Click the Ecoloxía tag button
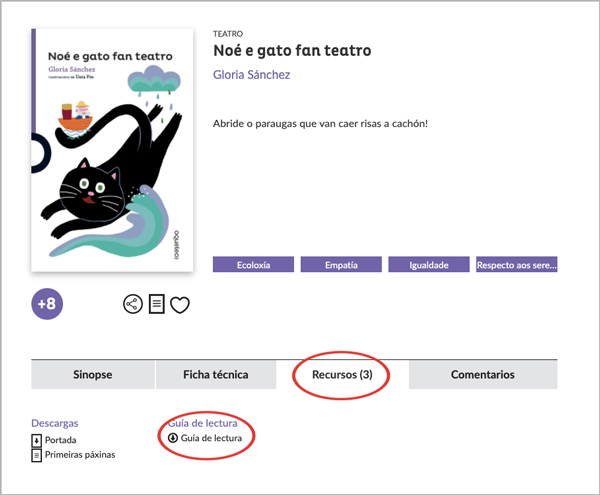Image resolution: width=600 pixels, height=495 pixels. 253,265
